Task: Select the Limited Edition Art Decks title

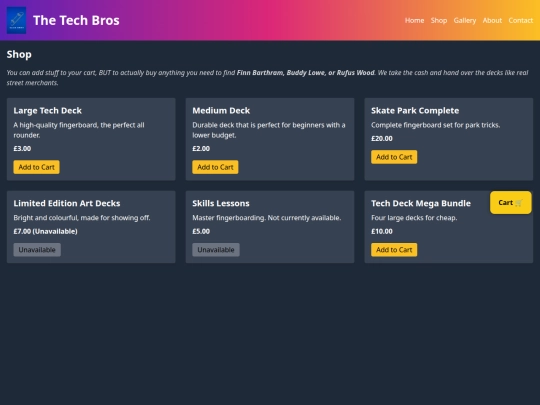Action: pos(67,203)
